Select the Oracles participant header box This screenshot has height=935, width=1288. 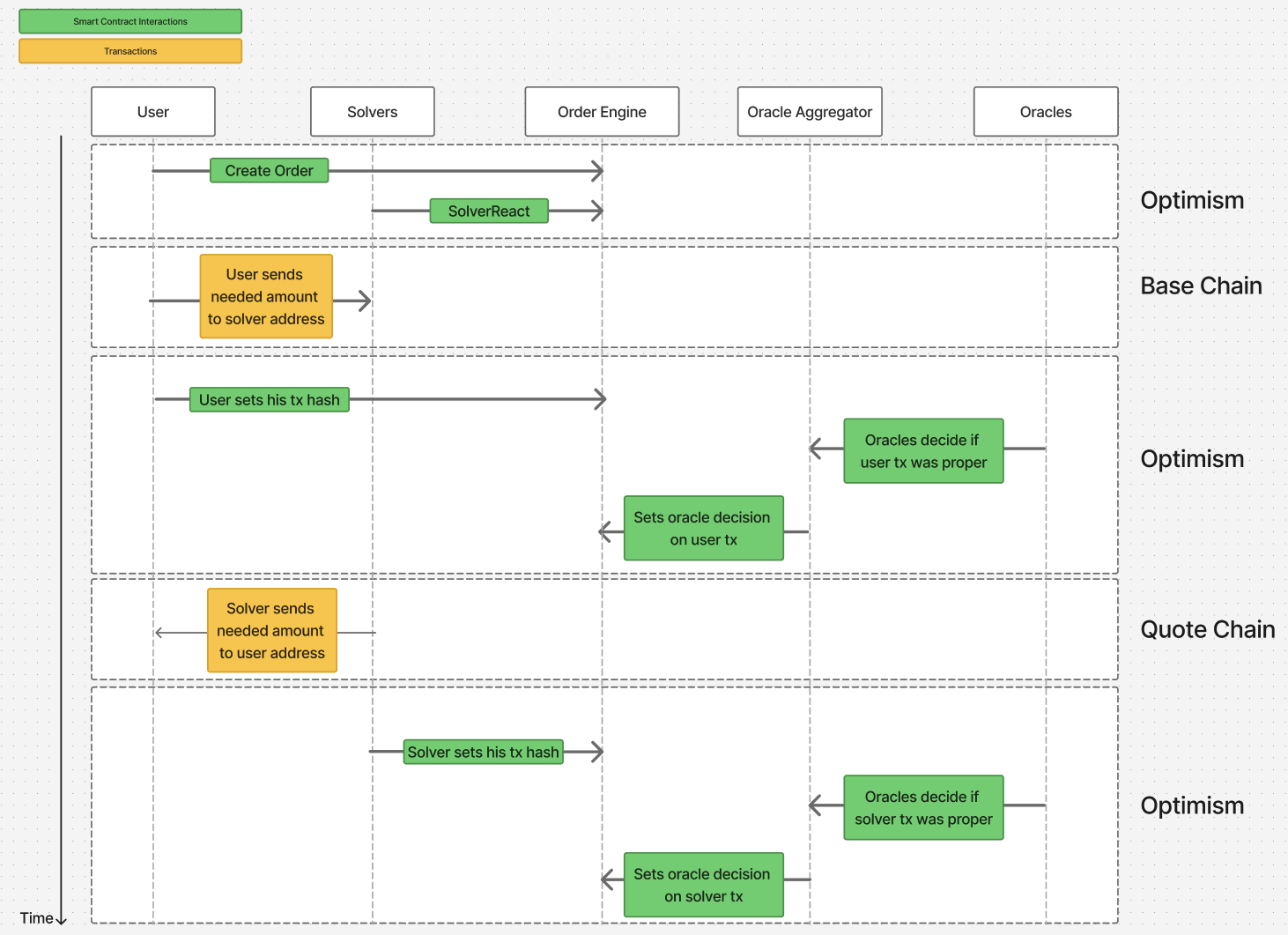click(1046, 112)
